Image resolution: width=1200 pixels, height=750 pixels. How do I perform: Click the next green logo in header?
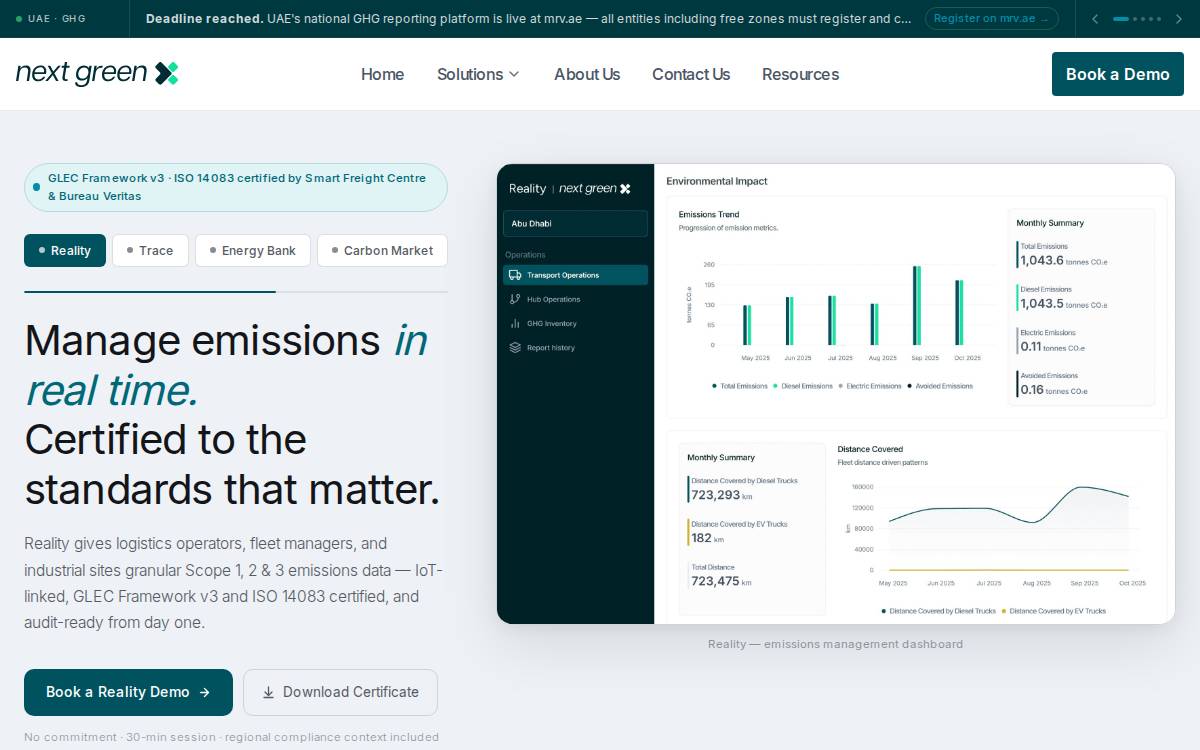tap(97, 73)
